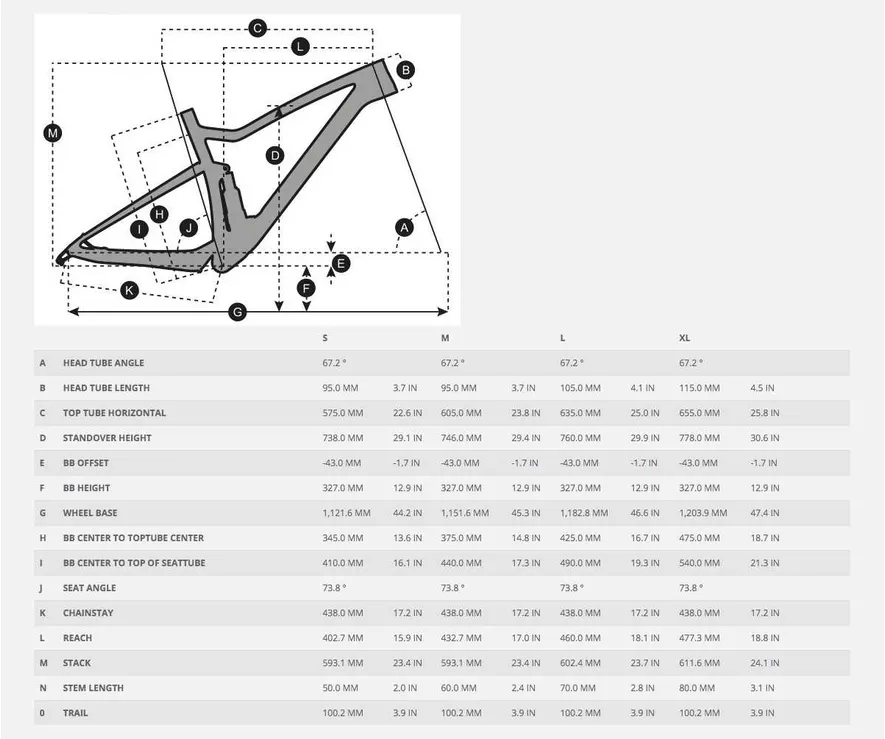The width and height of the screenshot is (885, 739).
Task: Click the circled M stack marker on the diagram
Action: [53, 133]
